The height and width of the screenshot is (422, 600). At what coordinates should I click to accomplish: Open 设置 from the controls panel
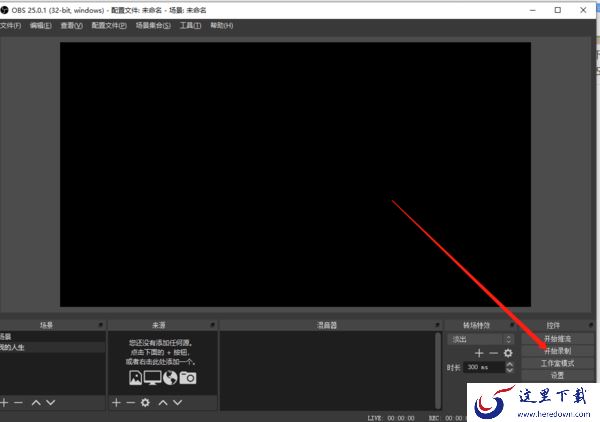pyautogui.click(x=558, y=375)
